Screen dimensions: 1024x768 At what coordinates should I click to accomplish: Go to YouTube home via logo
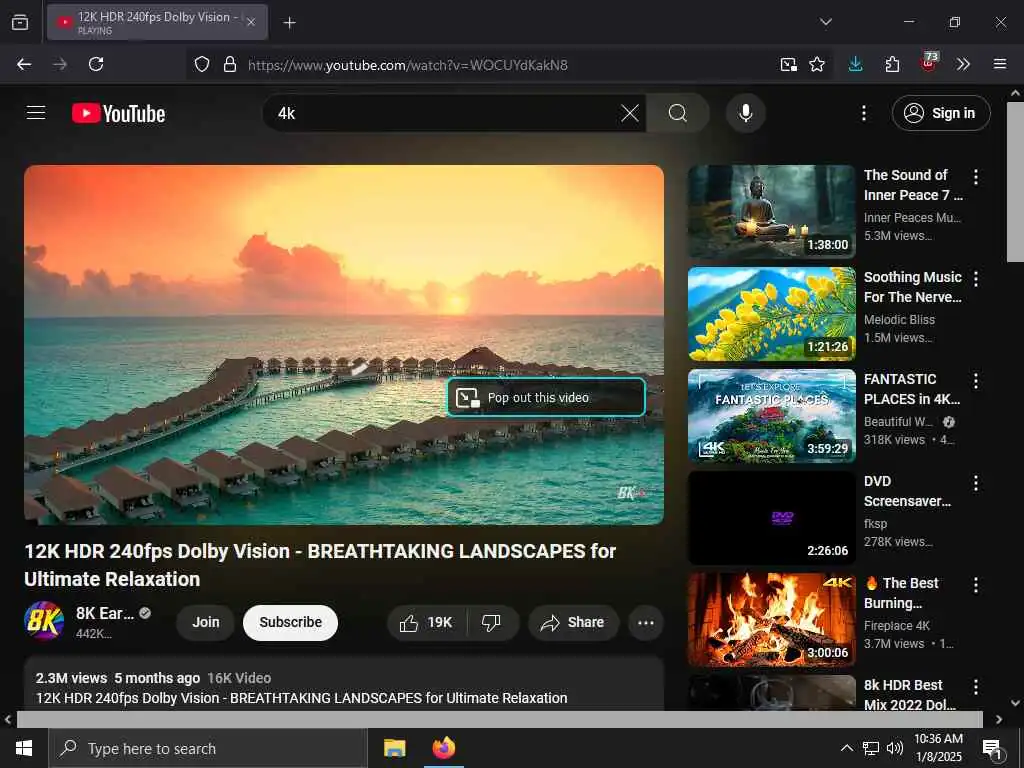click(118, 114)
